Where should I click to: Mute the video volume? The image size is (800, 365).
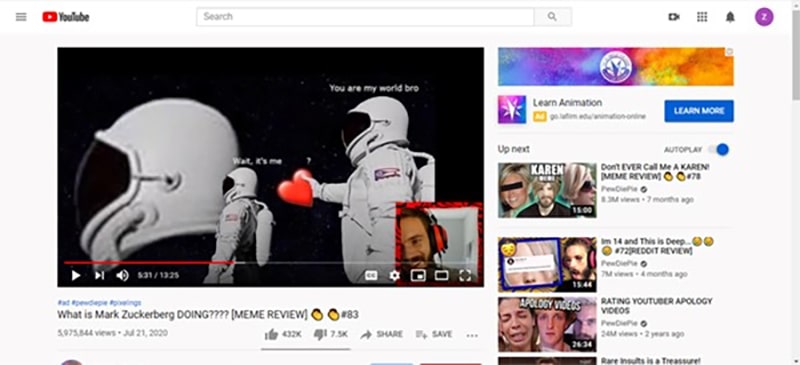(122, 276)
